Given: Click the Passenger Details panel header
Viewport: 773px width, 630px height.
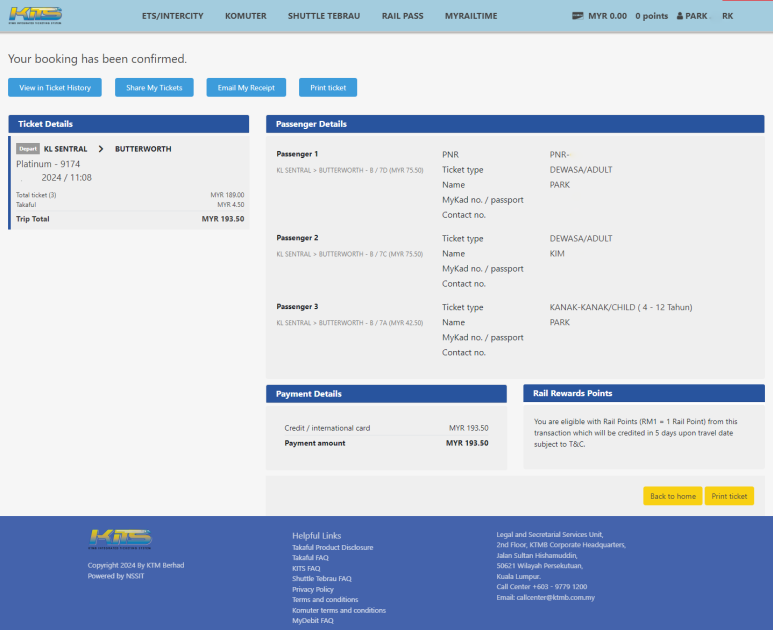Looking at the screenshot, I should pyautogui.click(x=515, y=124).
